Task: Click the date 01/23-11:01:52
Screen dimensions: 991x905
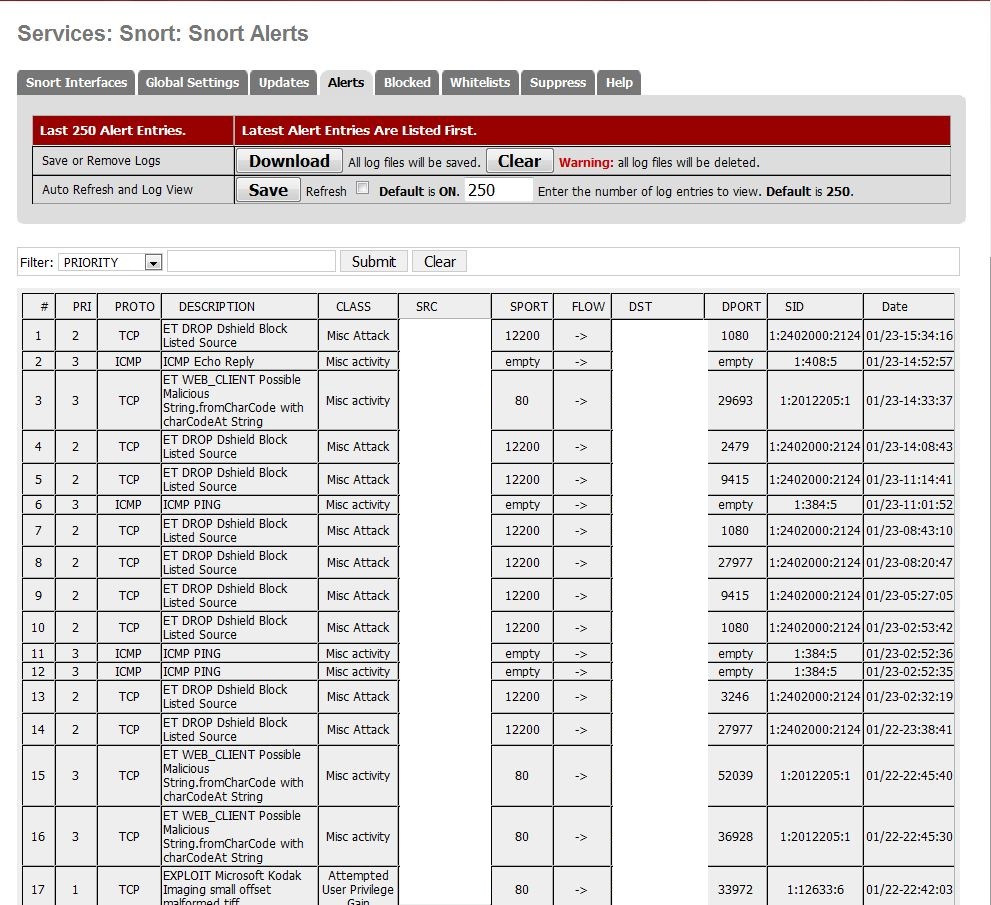Action: (909, 505)
